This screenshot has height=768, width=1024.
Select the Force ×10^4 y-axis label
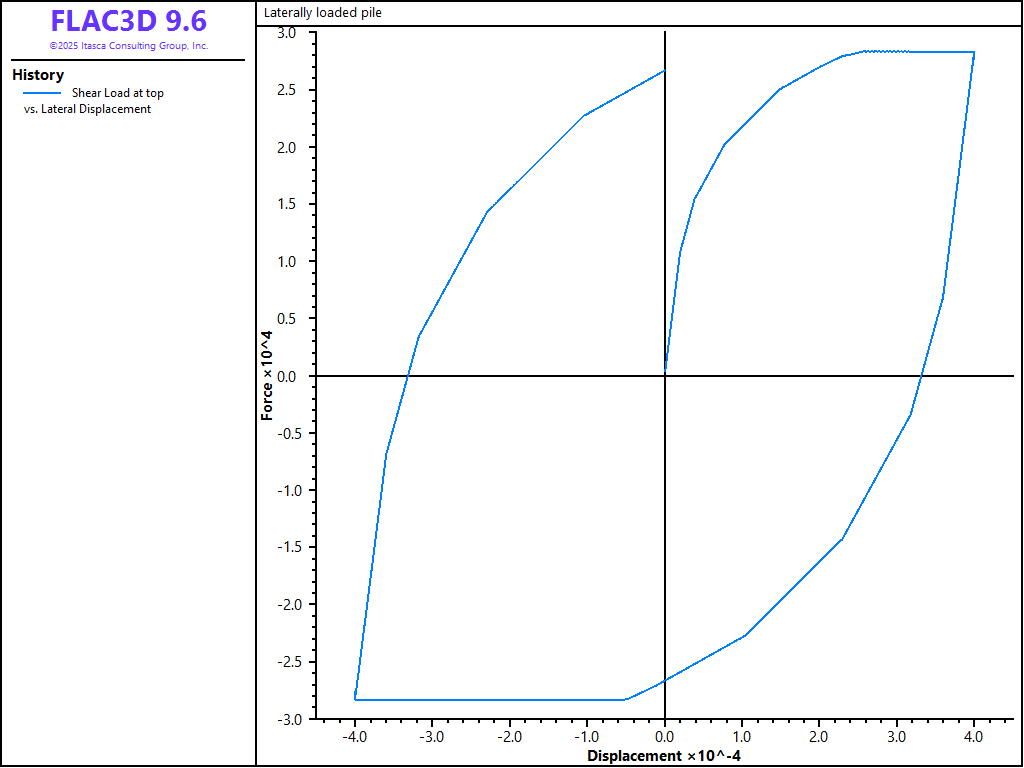[267, 375]
